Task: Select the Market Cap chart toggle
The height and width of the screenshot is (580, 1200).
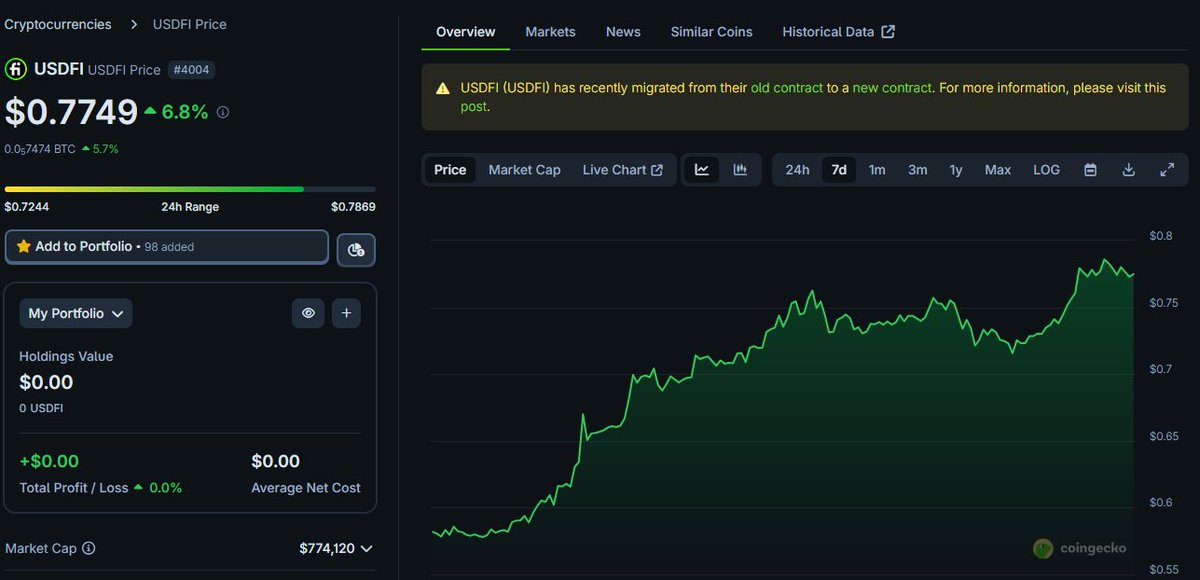Action: coord(524,170)
